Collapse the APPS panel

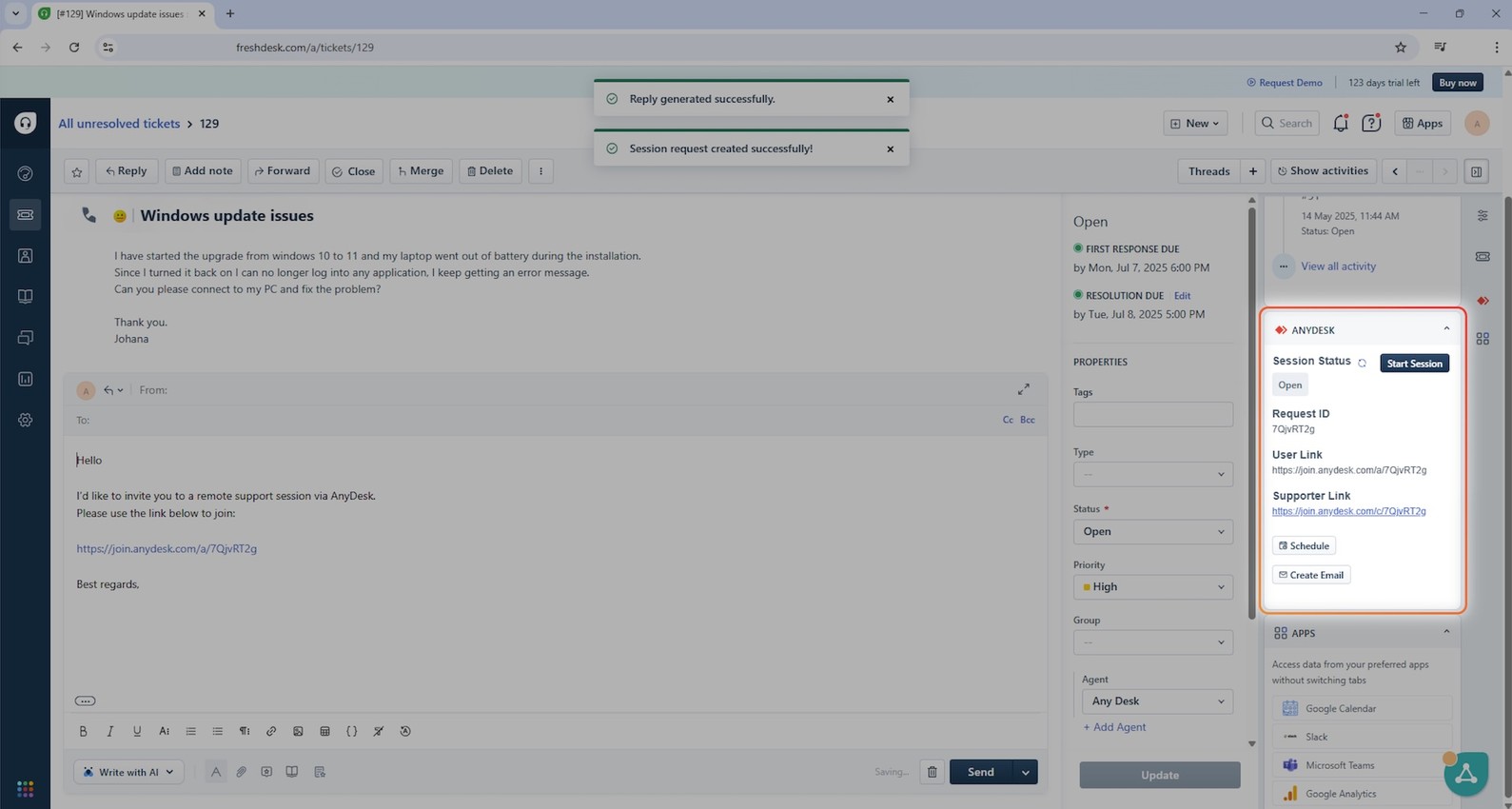click(x=1446, y=632)
